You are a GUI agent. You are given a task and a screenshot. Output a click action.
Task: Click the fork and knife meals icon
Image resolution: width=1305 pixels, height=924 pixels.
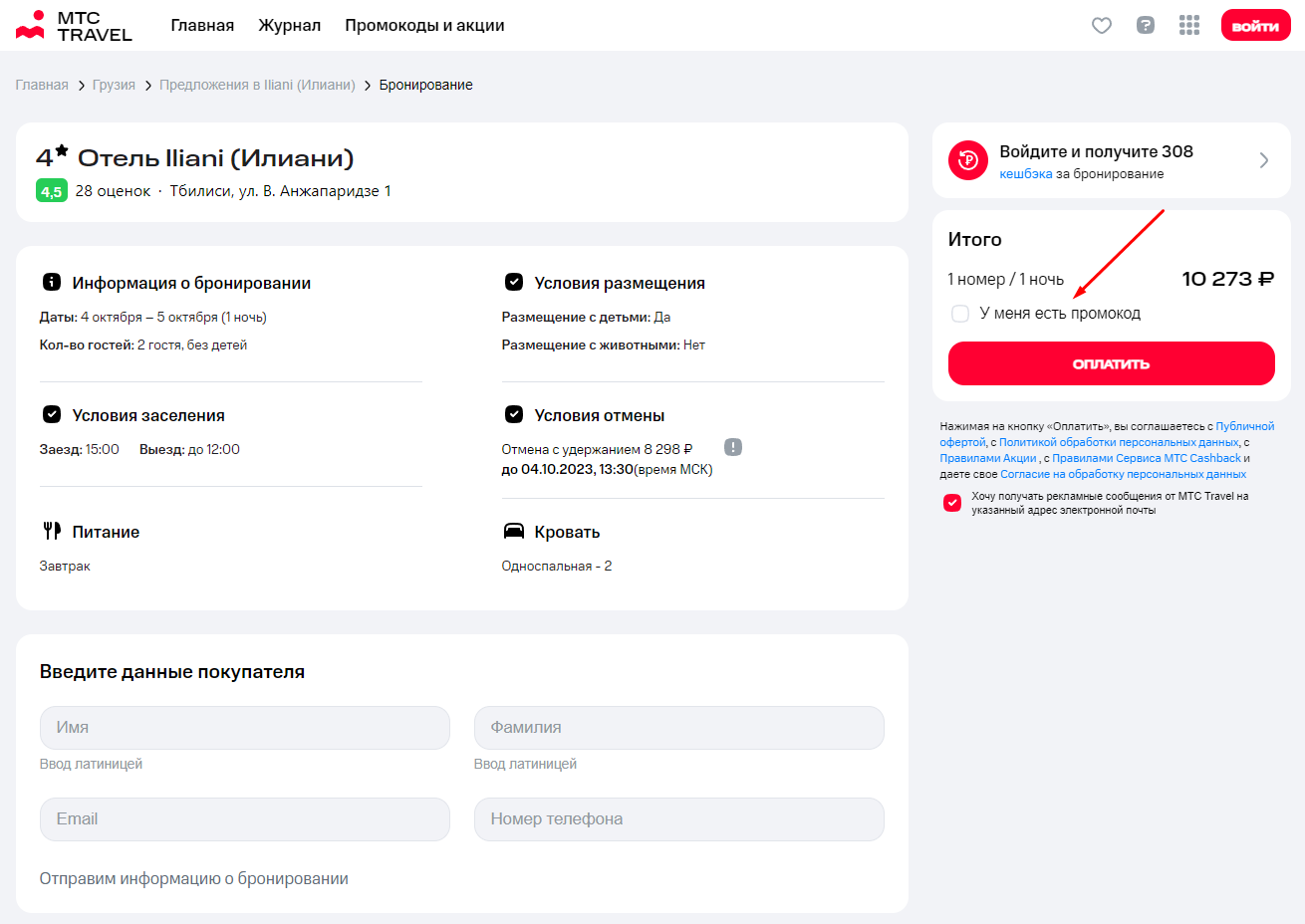click(x=52, y=531)
